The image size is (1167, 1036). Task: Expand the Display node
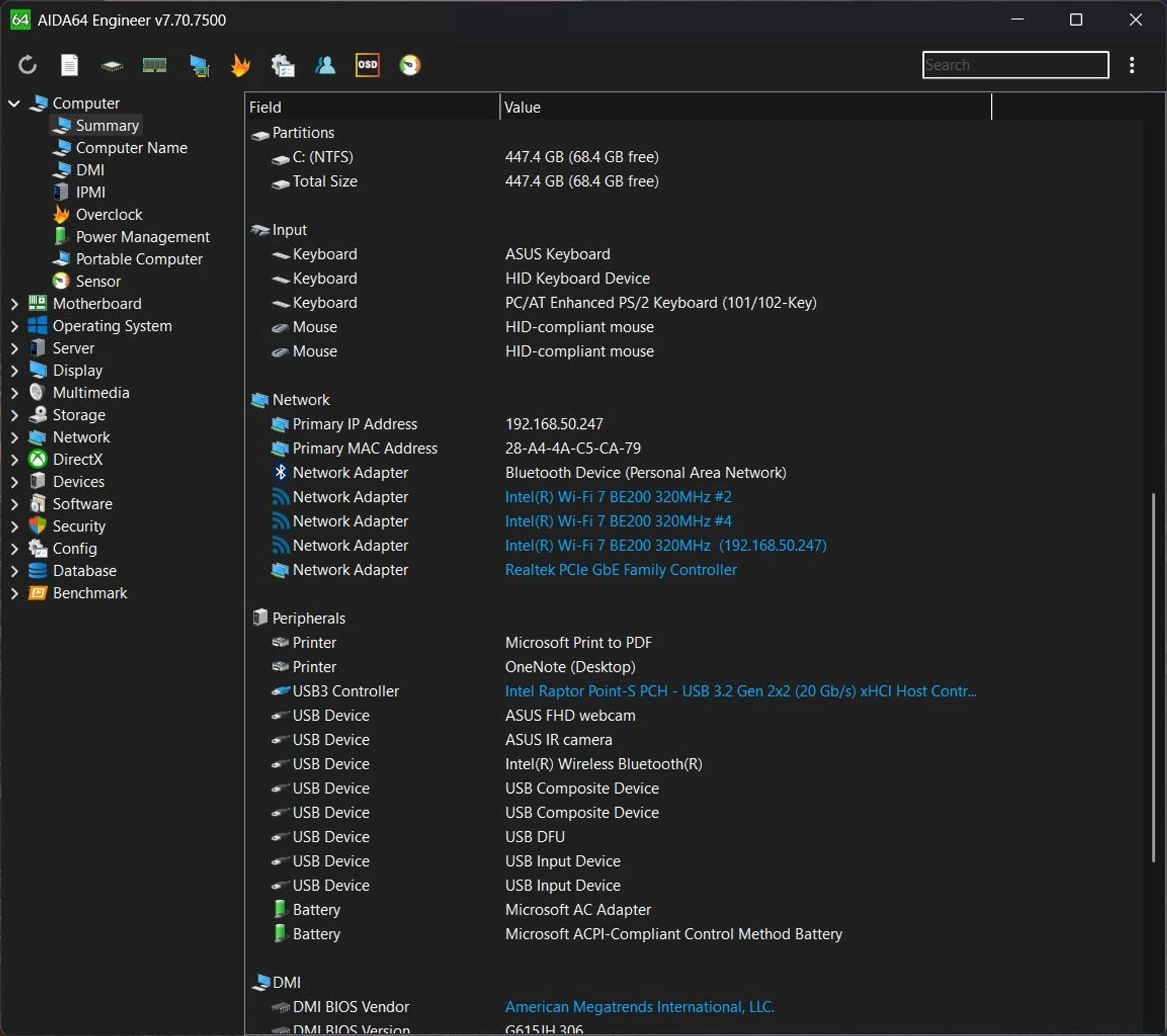14,371
